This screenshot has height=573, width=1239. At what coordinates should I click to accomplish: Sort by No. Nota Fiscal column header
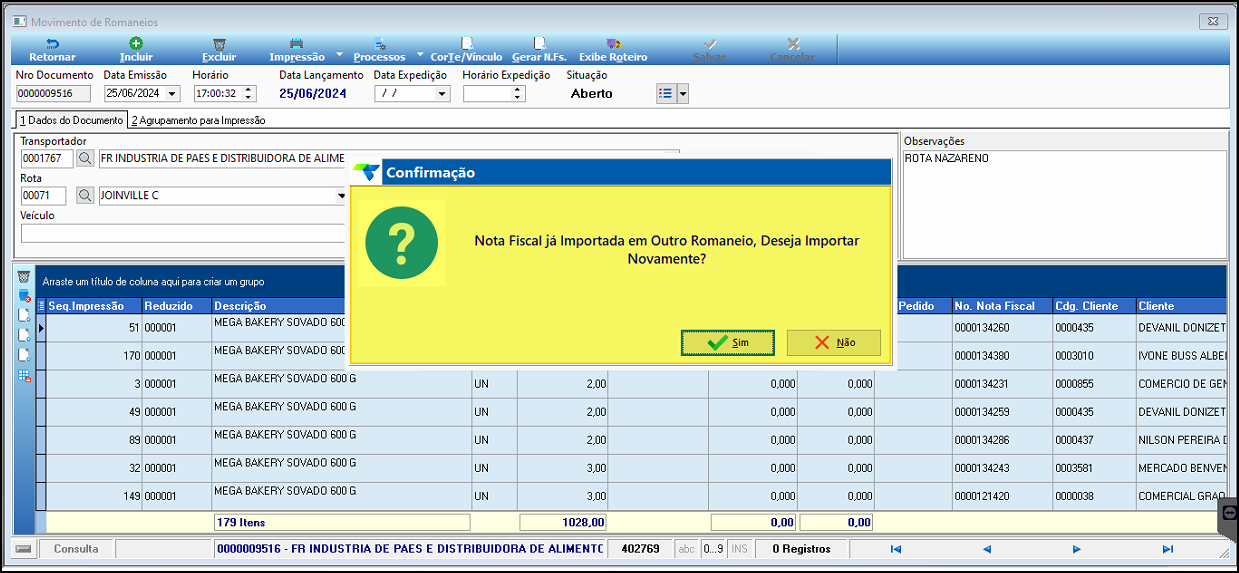coord(1000,306)
